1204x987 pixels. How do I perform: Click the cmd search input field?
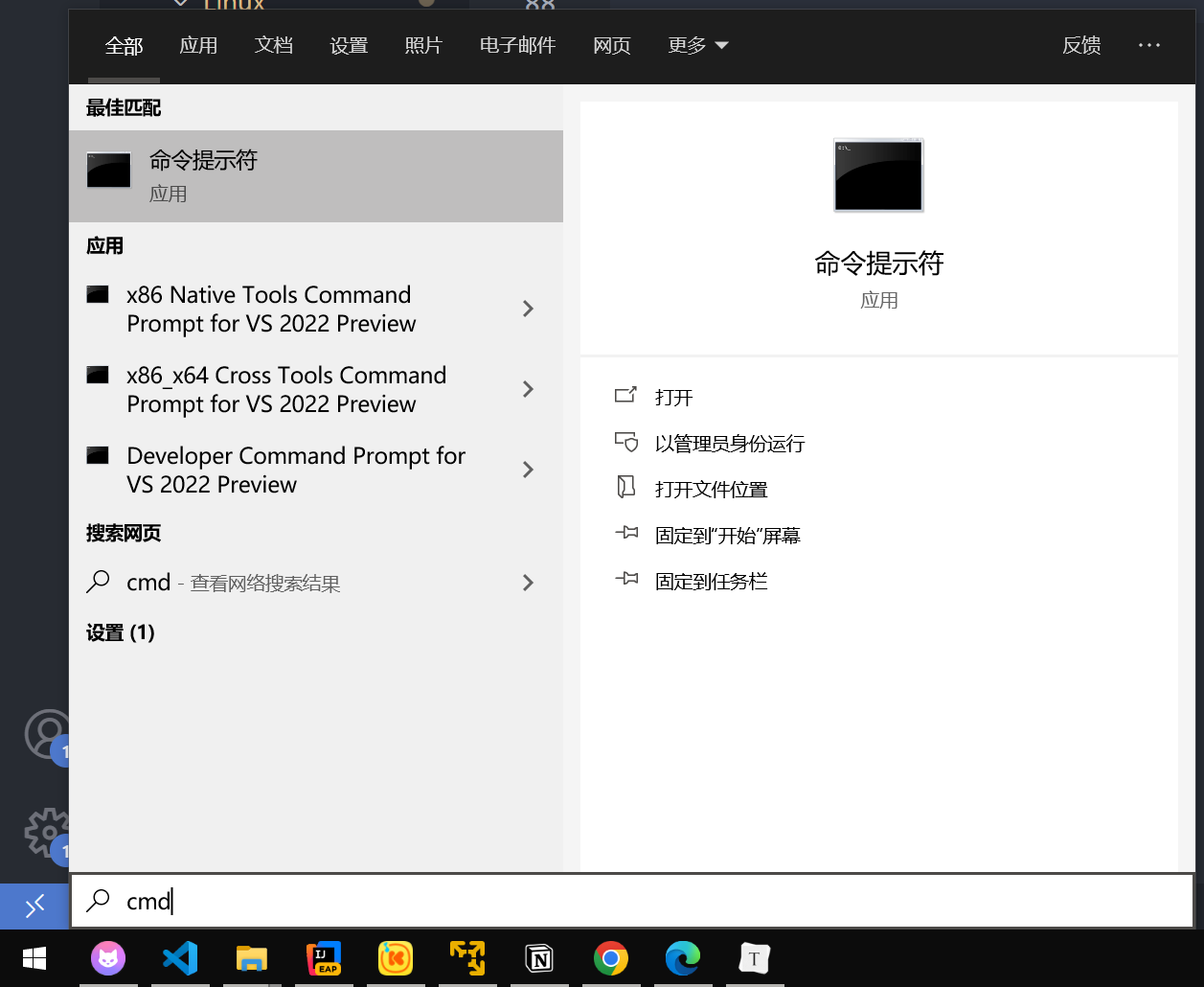[632, 901]
